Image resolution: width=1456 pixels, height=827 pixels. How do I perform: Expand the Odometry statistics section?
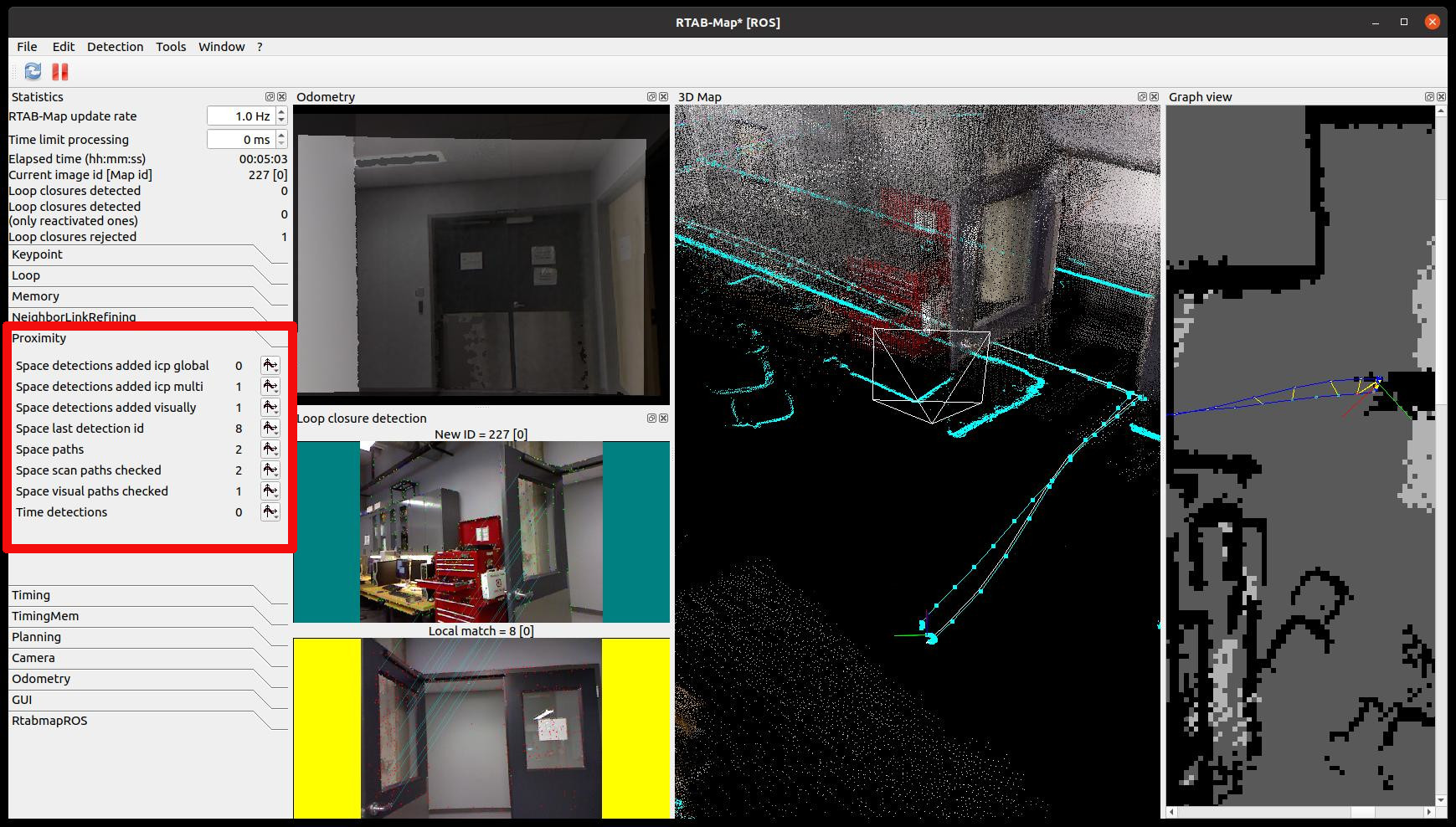(41, 679)
